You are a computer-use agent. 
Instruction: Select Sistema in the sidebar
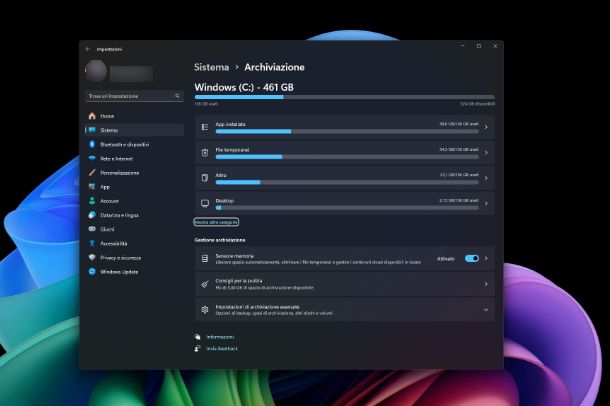pyautogui.click(x=134, y=130)
